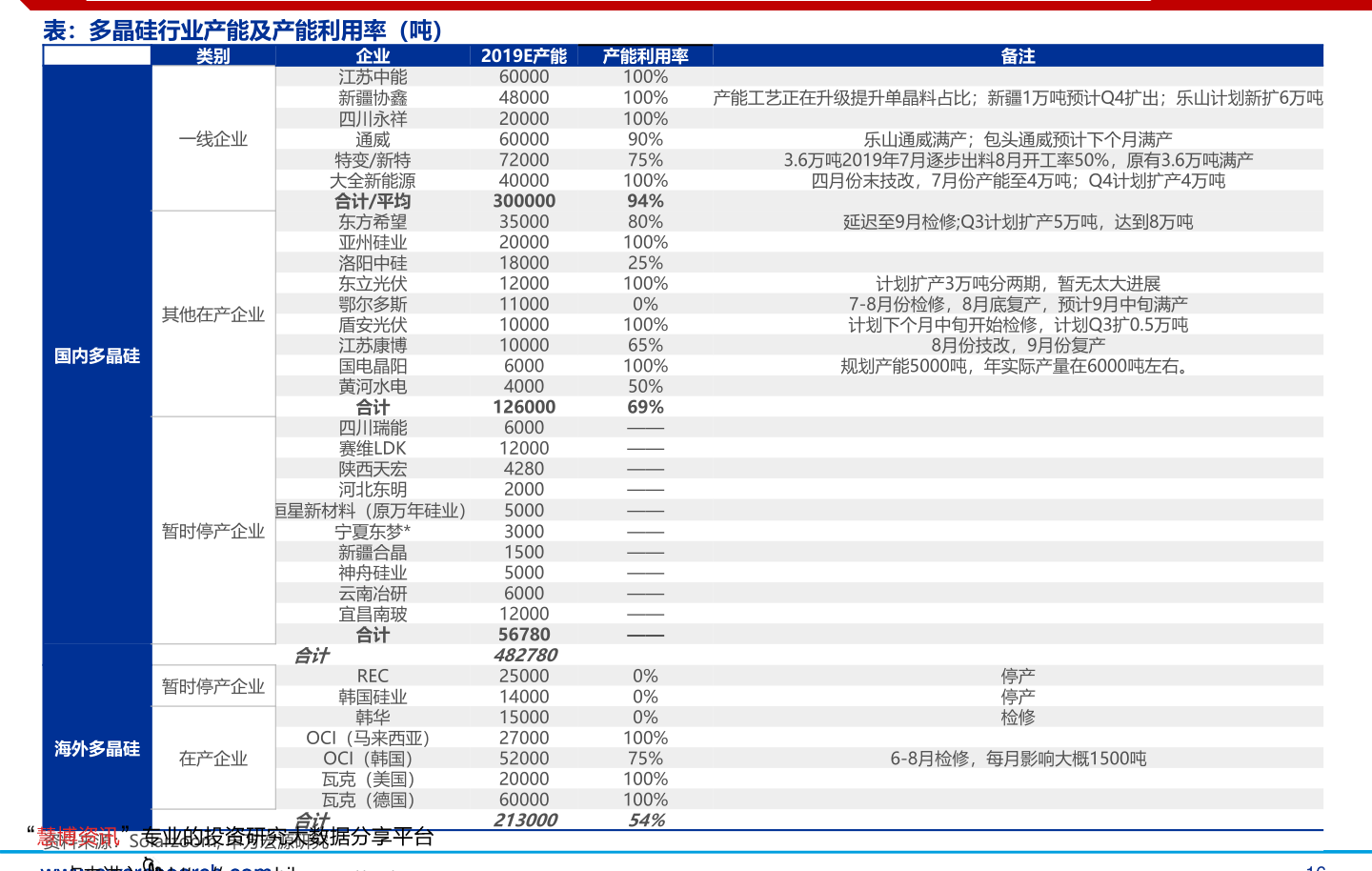The height and width of the screenshot is (871, 1372).
Task: Click company name REC
Action: [x=373, y=677]
